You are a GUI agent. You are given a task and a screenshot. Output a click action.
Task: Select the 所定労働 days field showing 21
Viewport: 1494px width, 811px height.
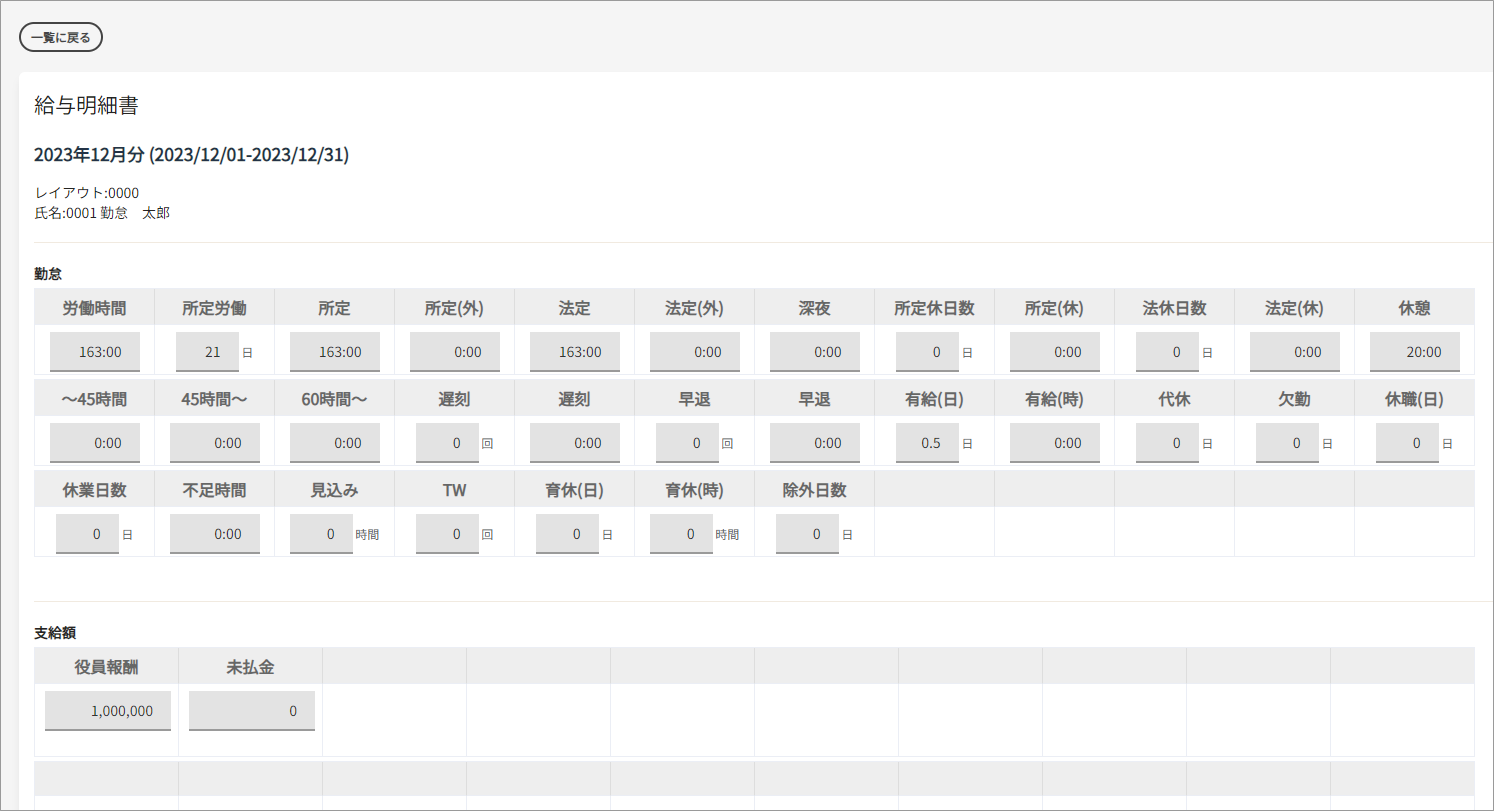coord(207,352)
